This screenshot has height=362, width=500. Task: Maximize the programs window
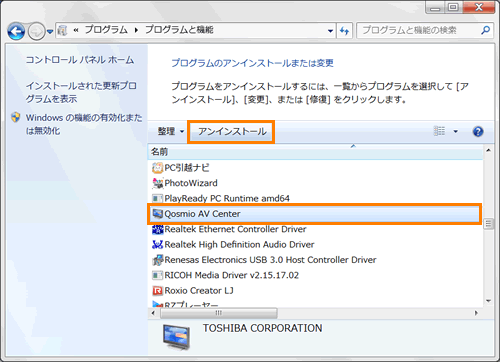click(453, 7)
